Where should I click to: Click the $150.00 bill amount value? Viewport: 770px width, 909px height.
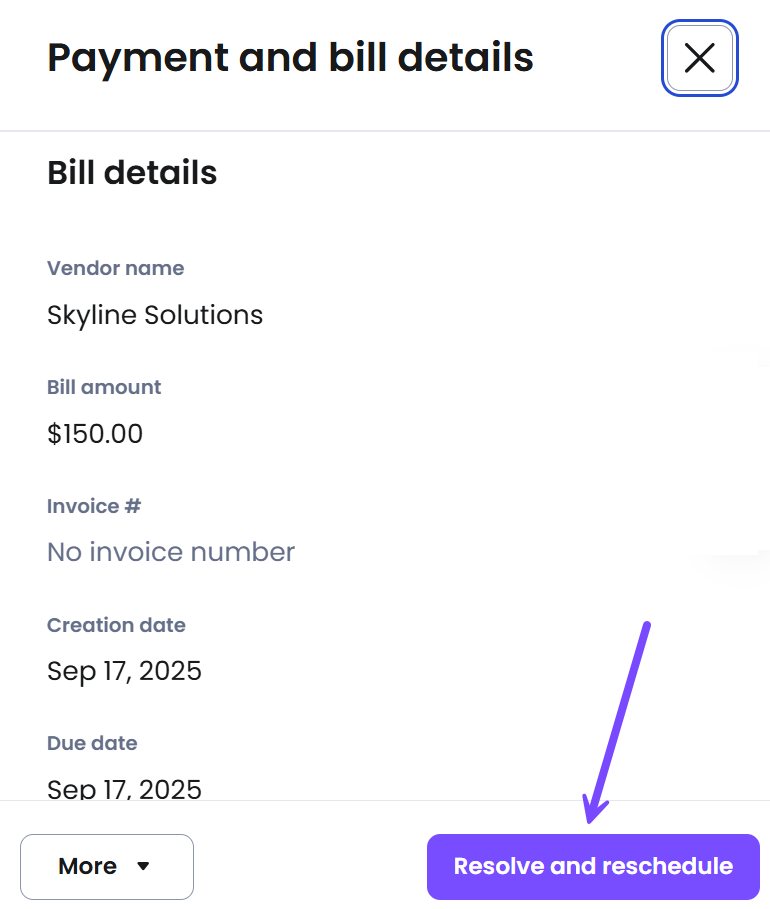pyautogui.click(x=95, y=434)
